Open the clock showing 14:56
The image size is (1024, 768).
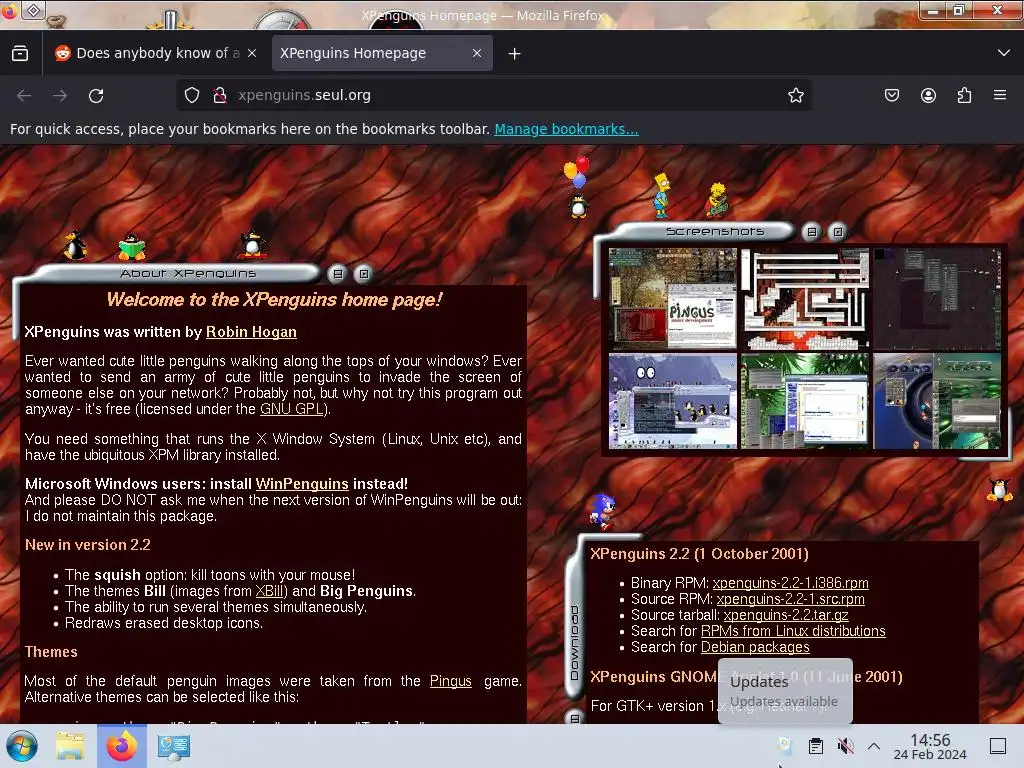click(930, 746)
